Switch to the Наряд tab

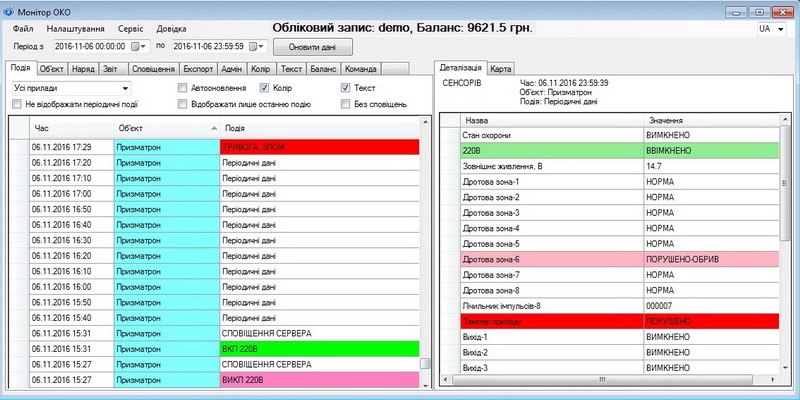pyautogui.click(x=83, y=69)
